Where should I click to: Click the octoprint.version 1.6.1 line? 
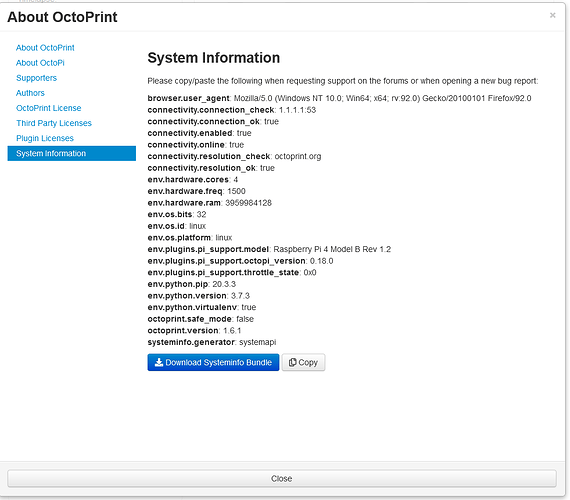coord(194,331)
